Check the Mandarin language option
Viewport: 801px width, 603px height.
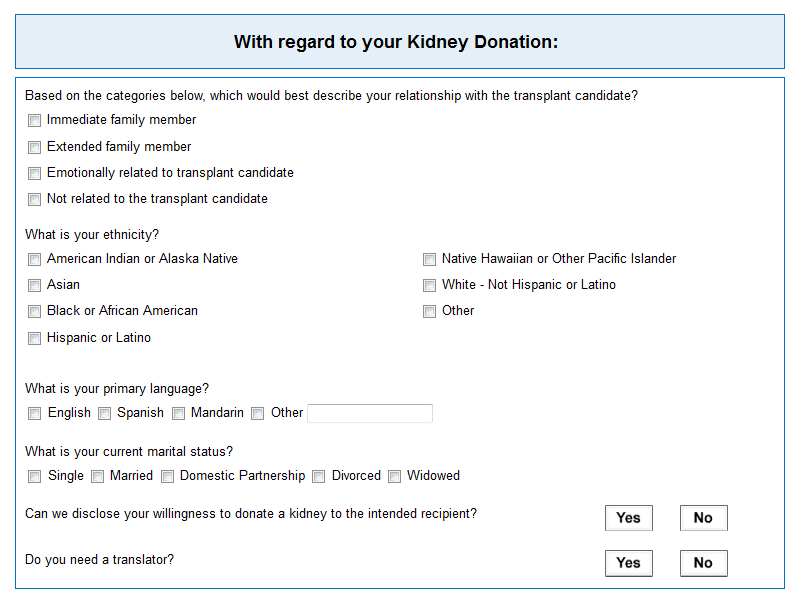pyautogui.click(x=178, y=413)
